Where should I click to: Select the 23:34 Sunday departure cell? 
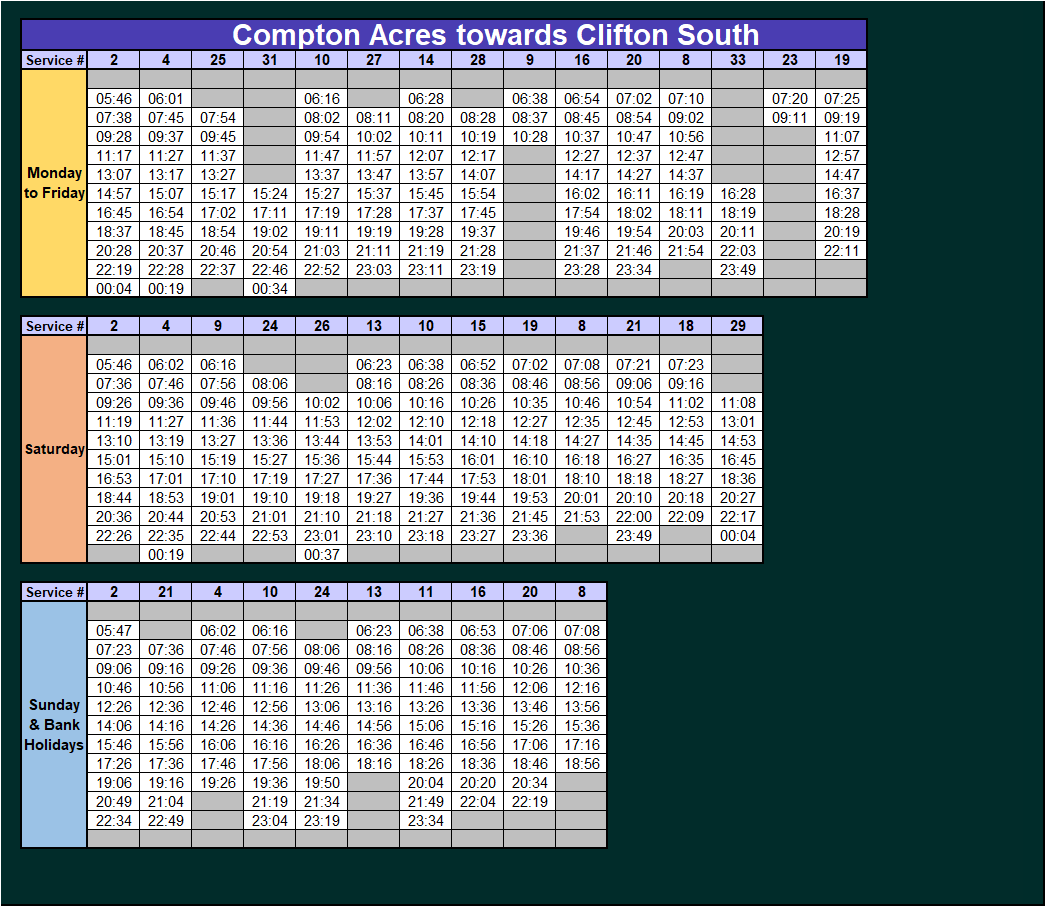[x=426, y=821]
